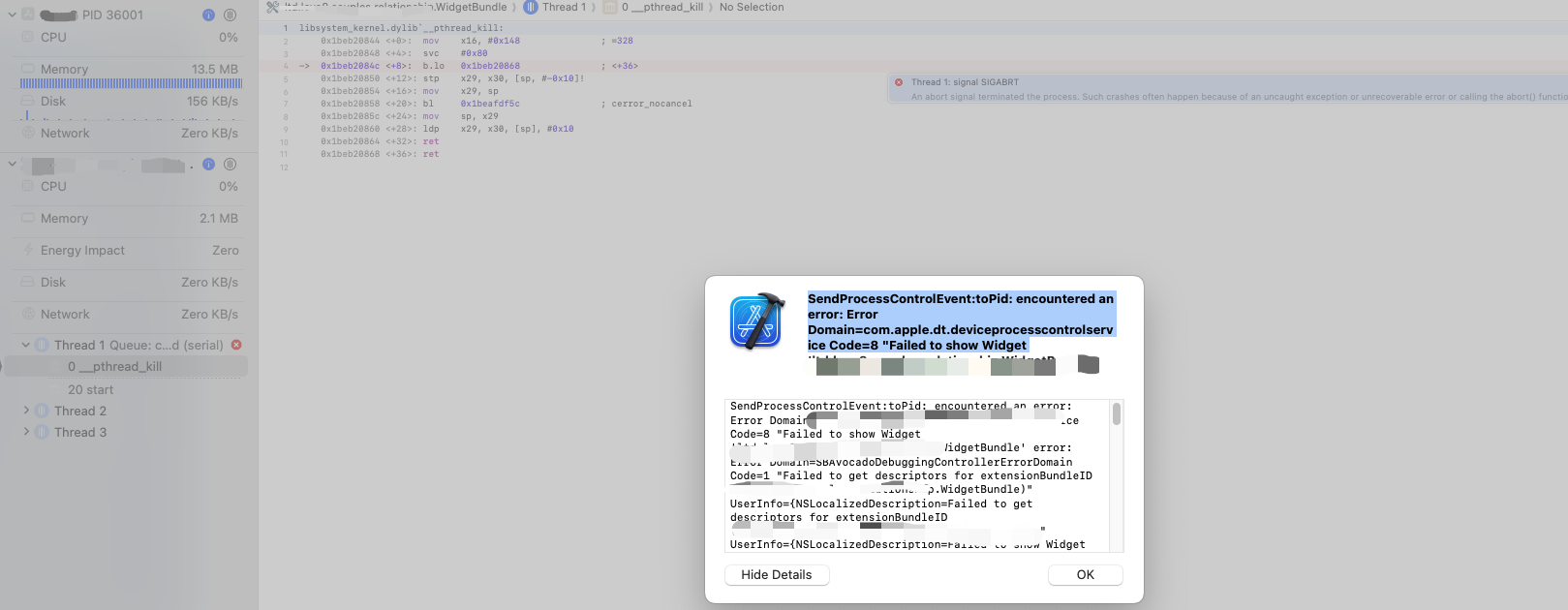Select the 20 start stack frame
Image resolution: width=1568 pixels, height=610 pixels.
click(x=126, y=390)
